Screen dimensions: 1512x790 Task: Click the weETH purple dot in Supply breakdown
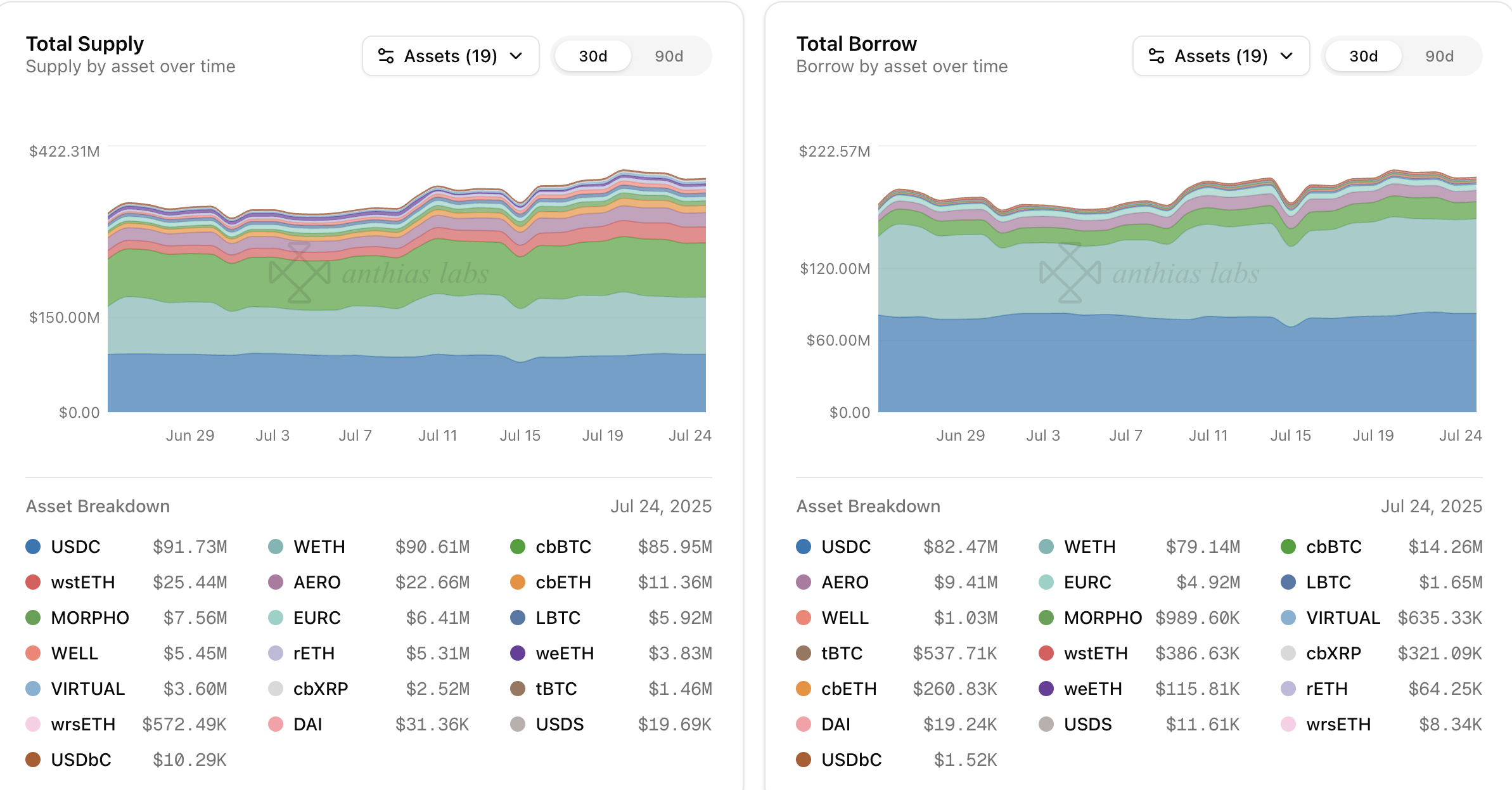[518, 653]
